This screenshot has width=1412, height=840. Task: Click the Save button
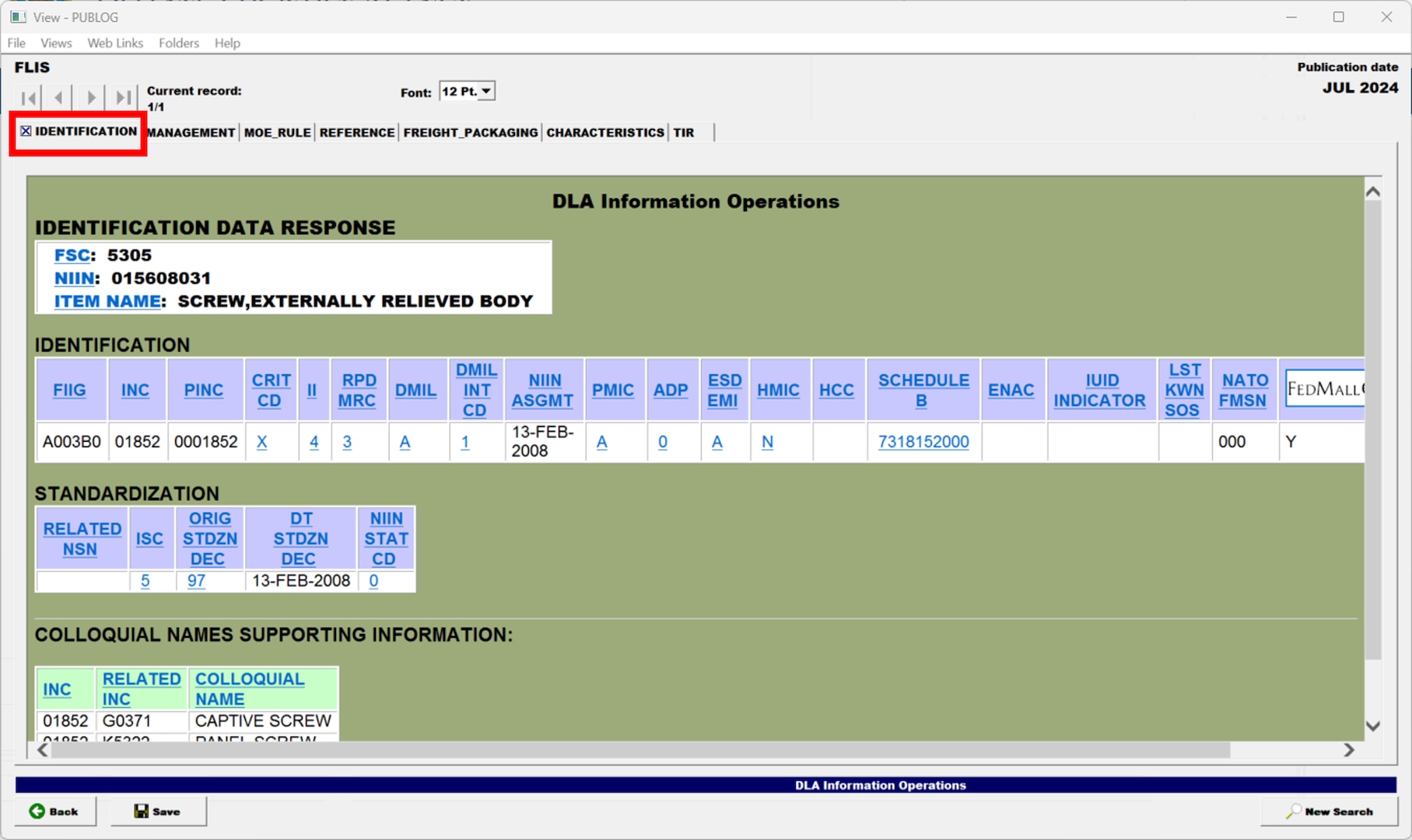pyautogui.click(x=158, y=811)
